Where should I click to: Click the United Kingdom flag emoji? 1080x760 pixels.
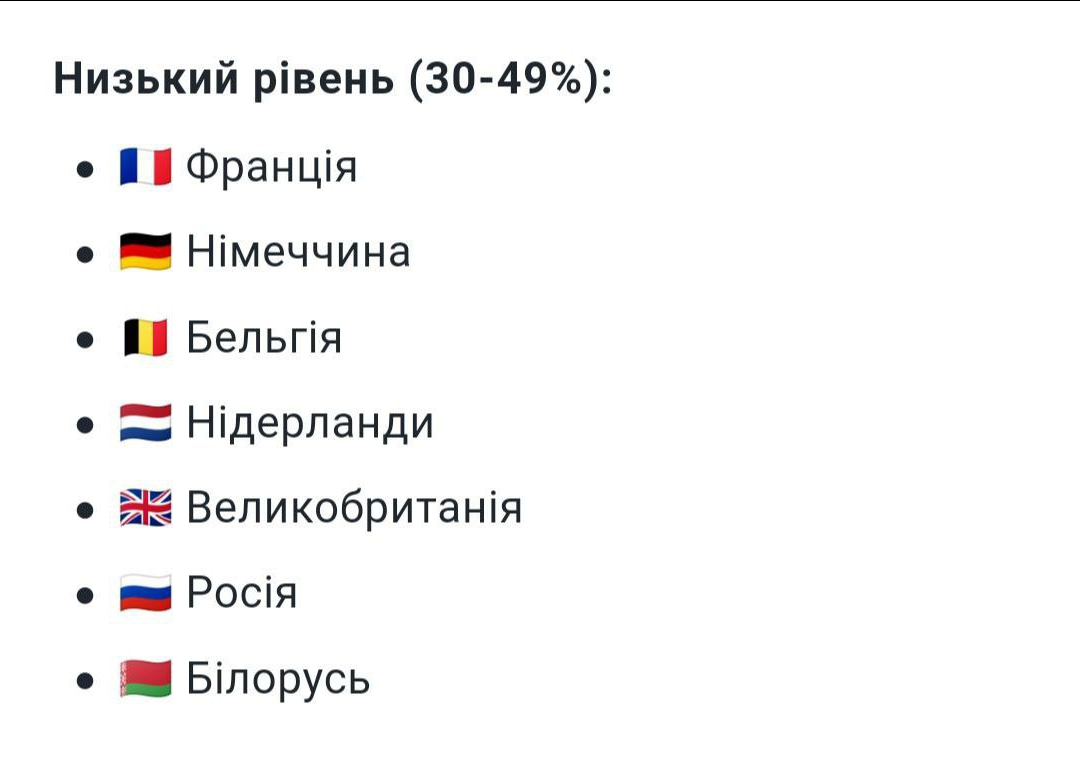145,508
